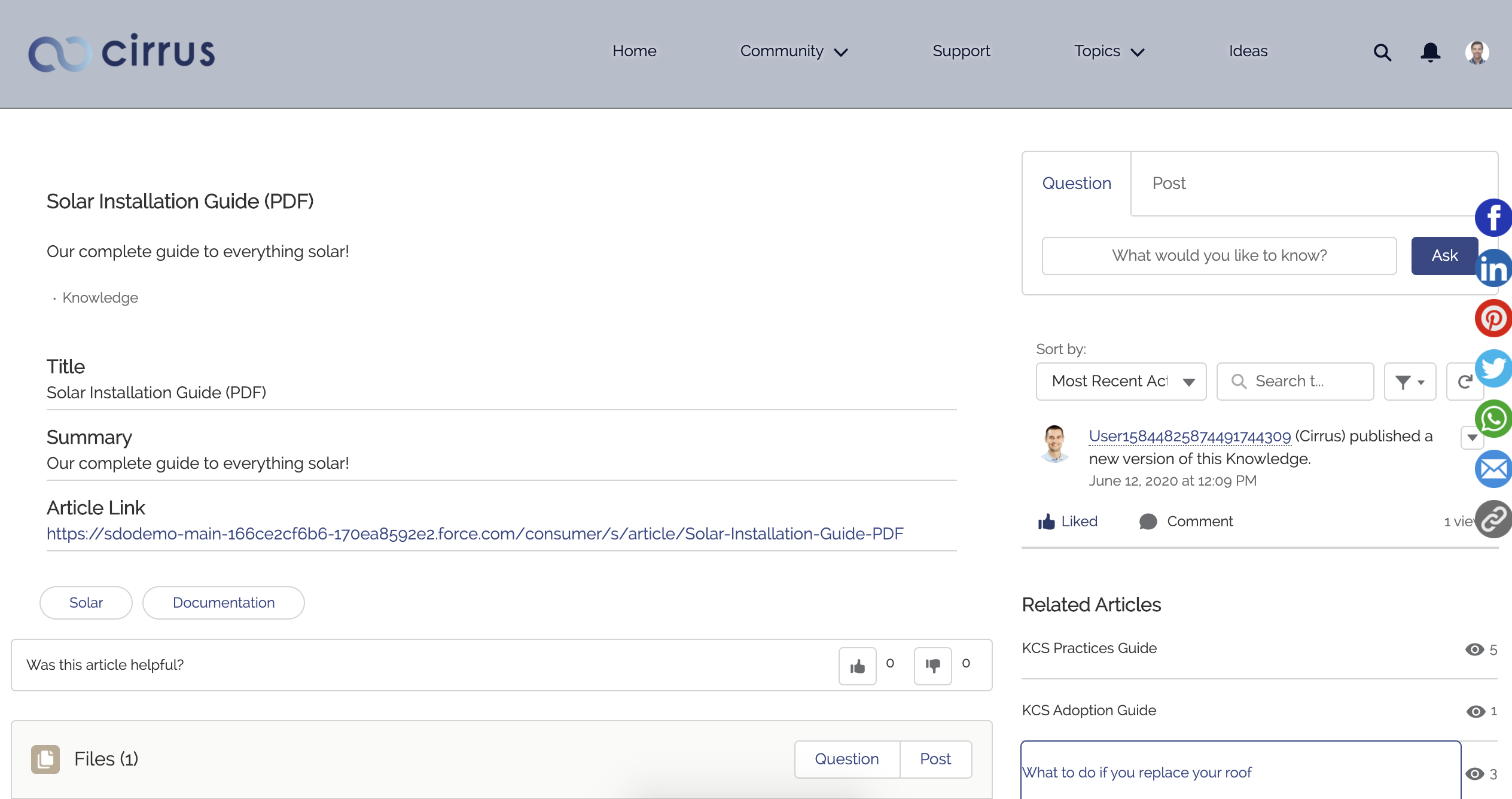Switch to the Post tab

point(1168,184)
